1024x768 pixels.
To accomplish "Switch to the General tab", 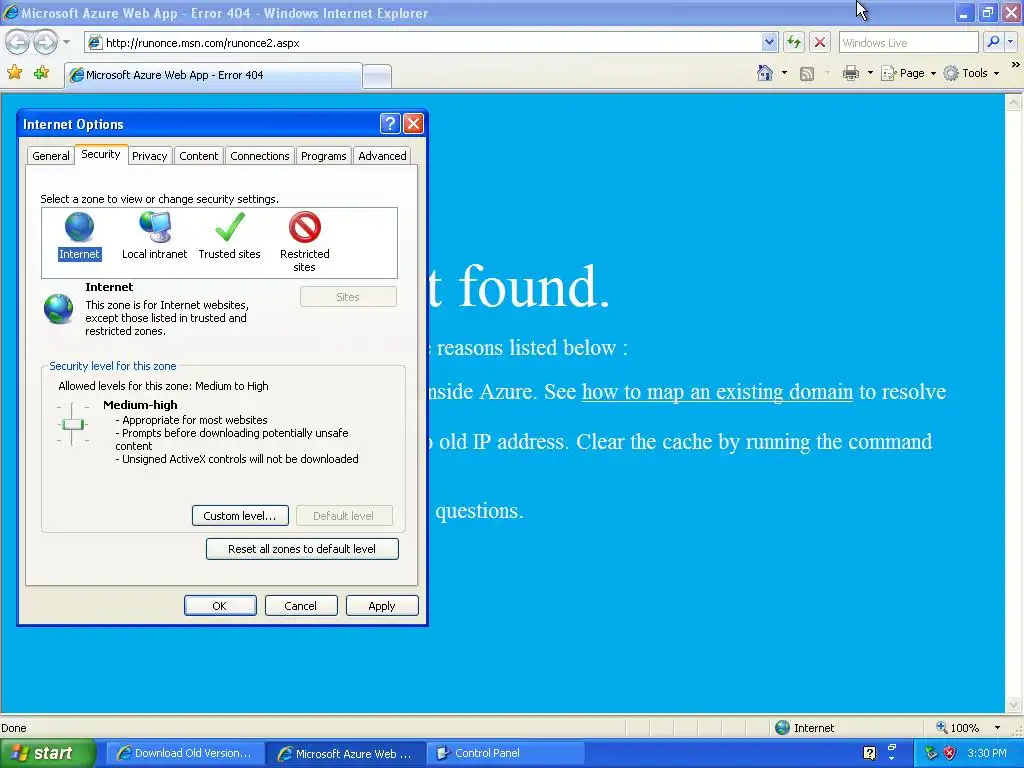I will click(51, 156).
